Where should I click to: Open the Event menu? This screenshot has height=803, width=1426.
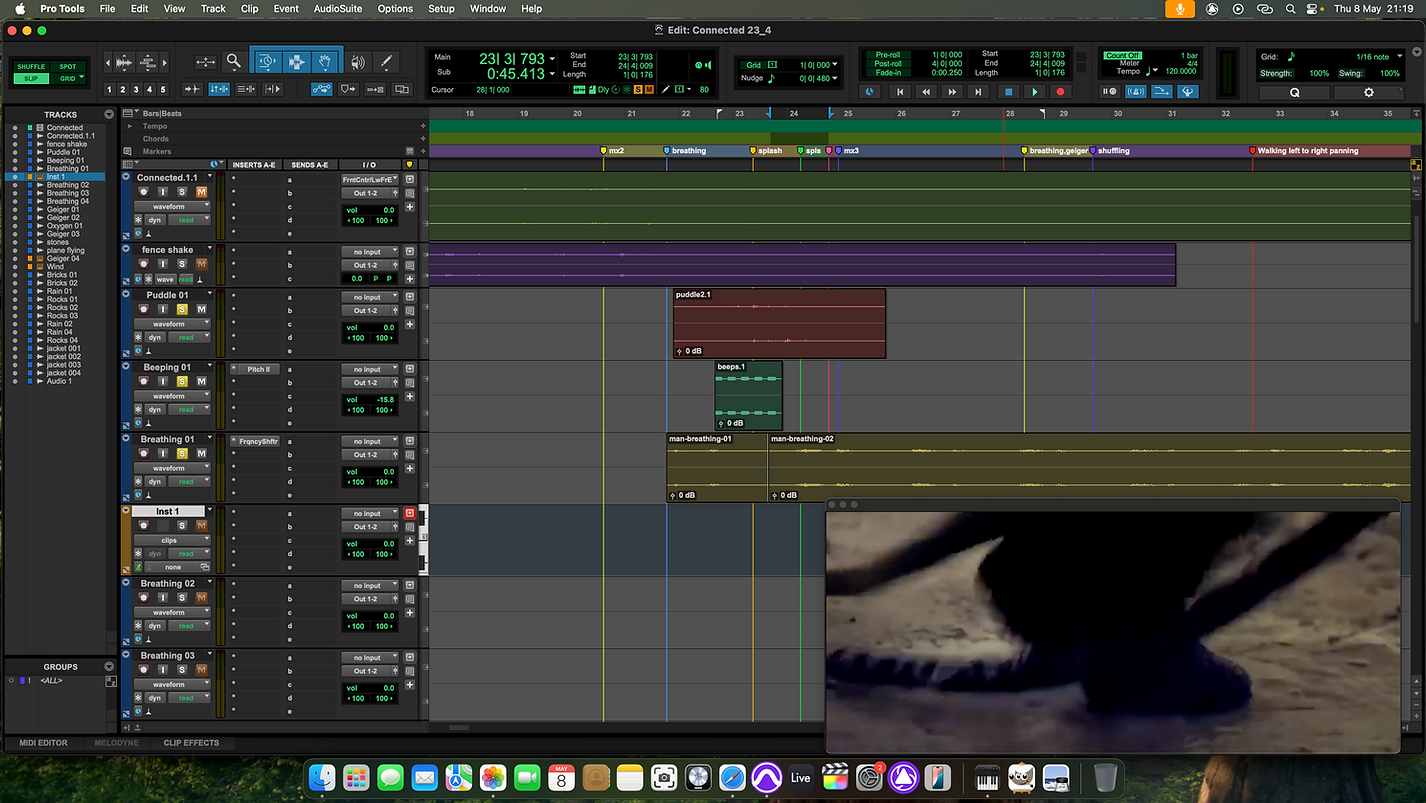click(x=286, y=8)
